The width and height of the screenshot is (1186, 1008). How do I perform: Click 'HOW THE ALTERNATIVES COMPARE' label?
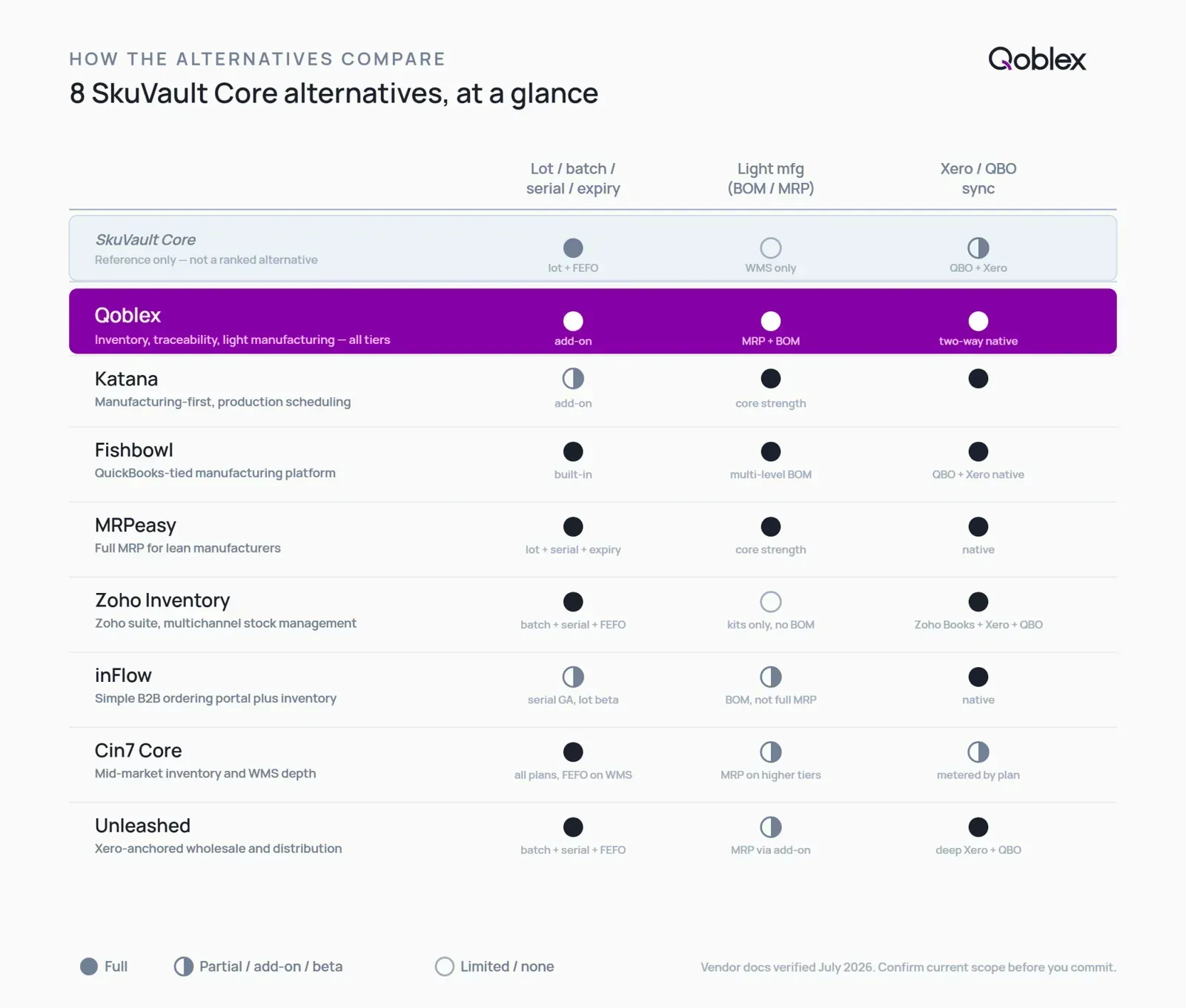coord(257,59)
